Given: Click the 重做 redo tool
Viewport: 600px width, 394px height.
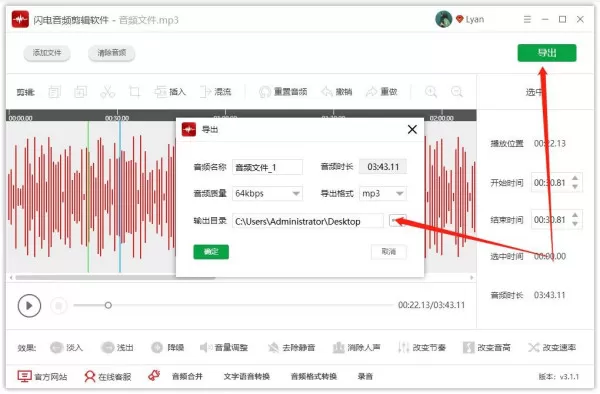Looking at the screenshot, I should tap(382, 92).
